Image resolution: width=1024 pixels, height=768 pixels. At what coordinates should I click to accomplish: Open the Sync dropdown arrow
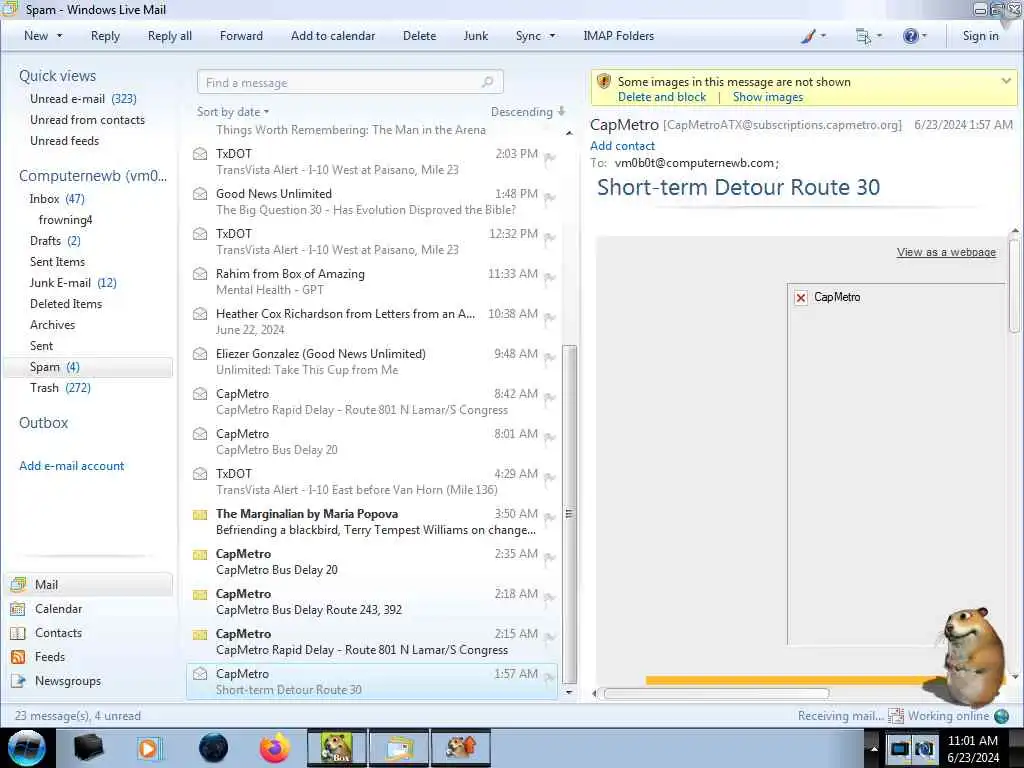pyautogui.click(x=552, y=36)
